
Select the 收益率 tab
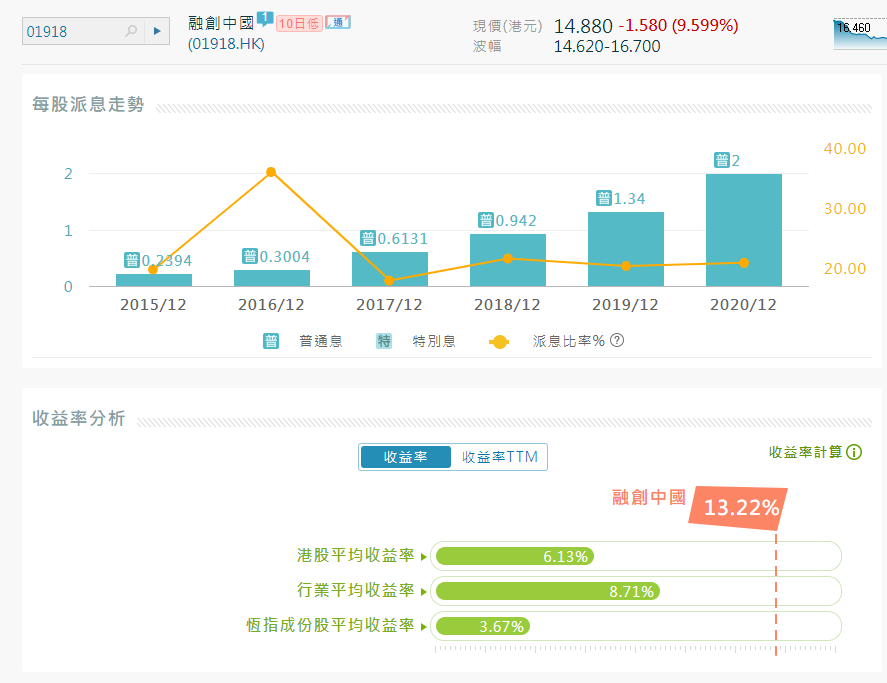click(x=406, y=457)
